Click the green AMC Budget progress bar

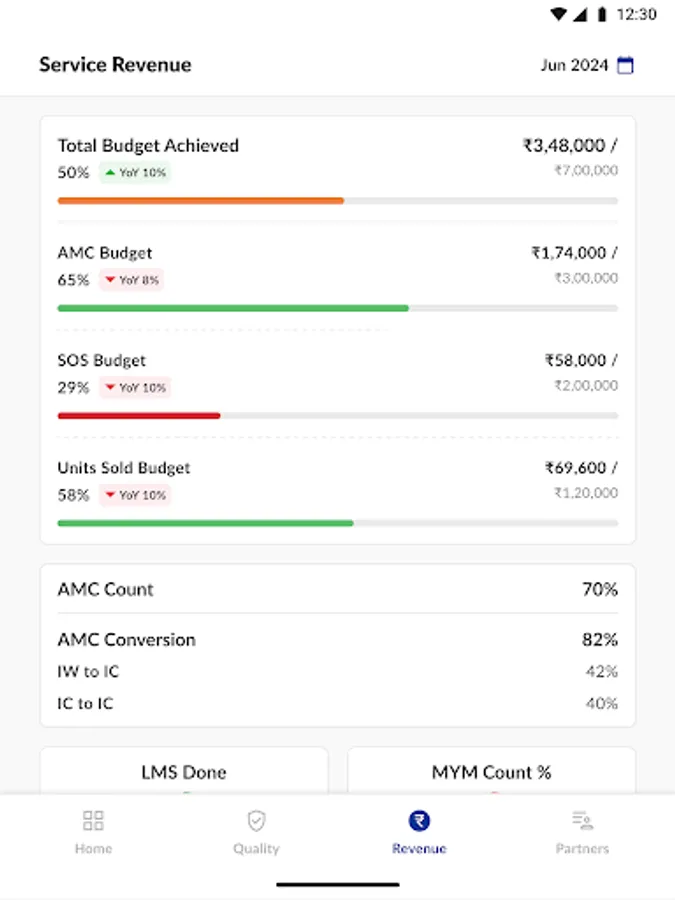coord(232,308)
